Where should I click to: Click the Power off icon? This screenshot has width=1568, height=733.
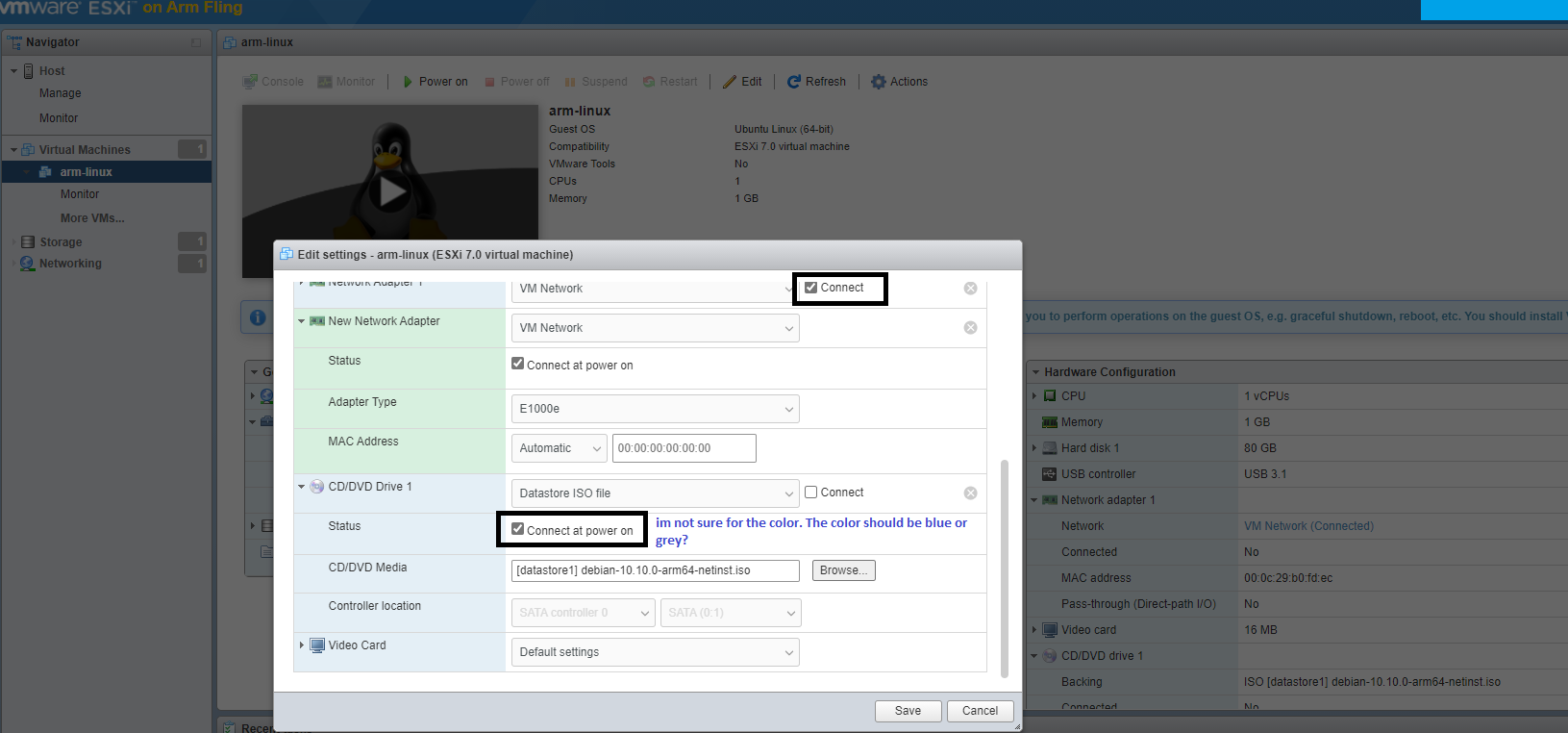coord(490,82)
